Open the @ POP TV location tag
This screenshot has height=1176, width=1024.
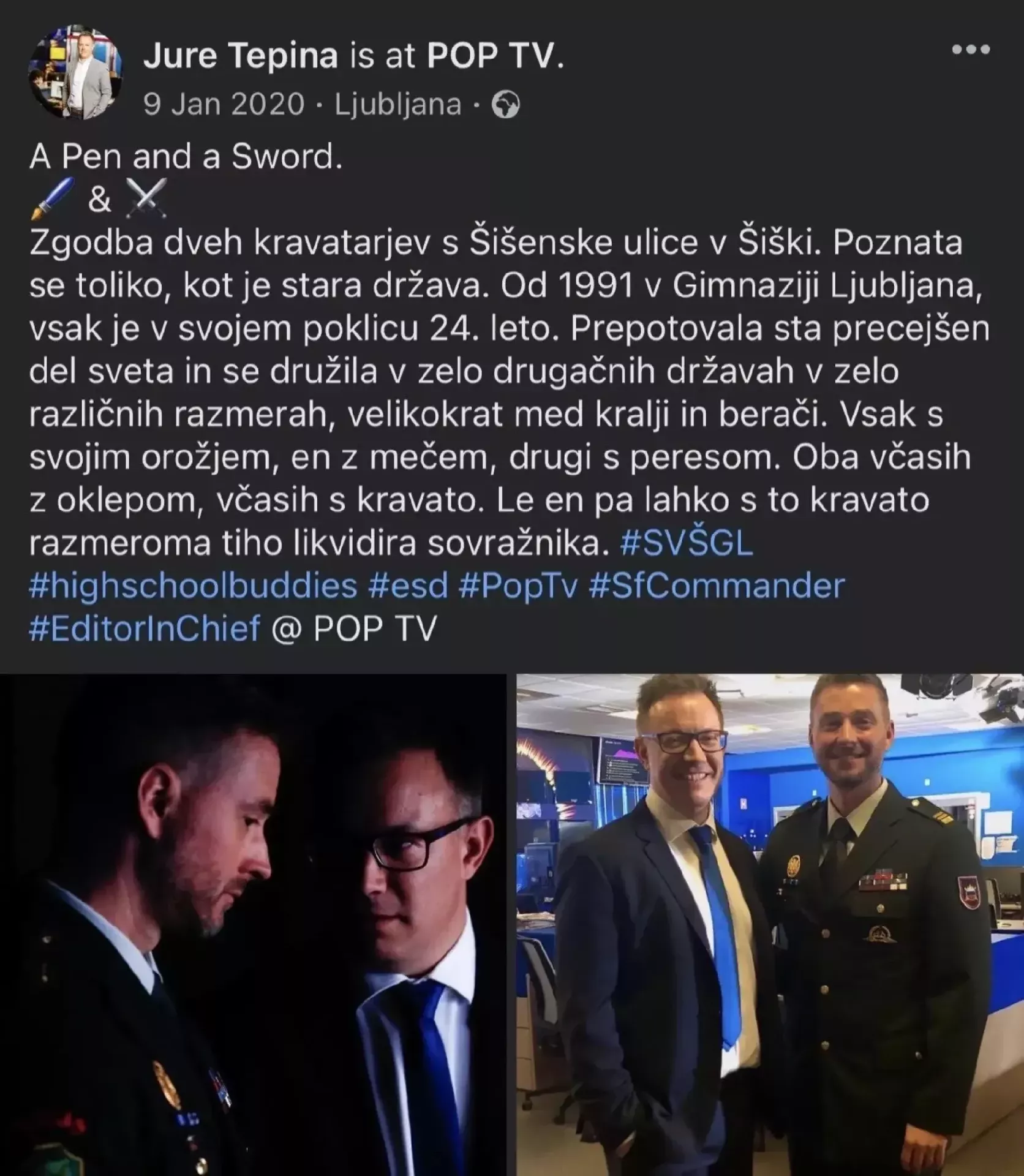354,629
